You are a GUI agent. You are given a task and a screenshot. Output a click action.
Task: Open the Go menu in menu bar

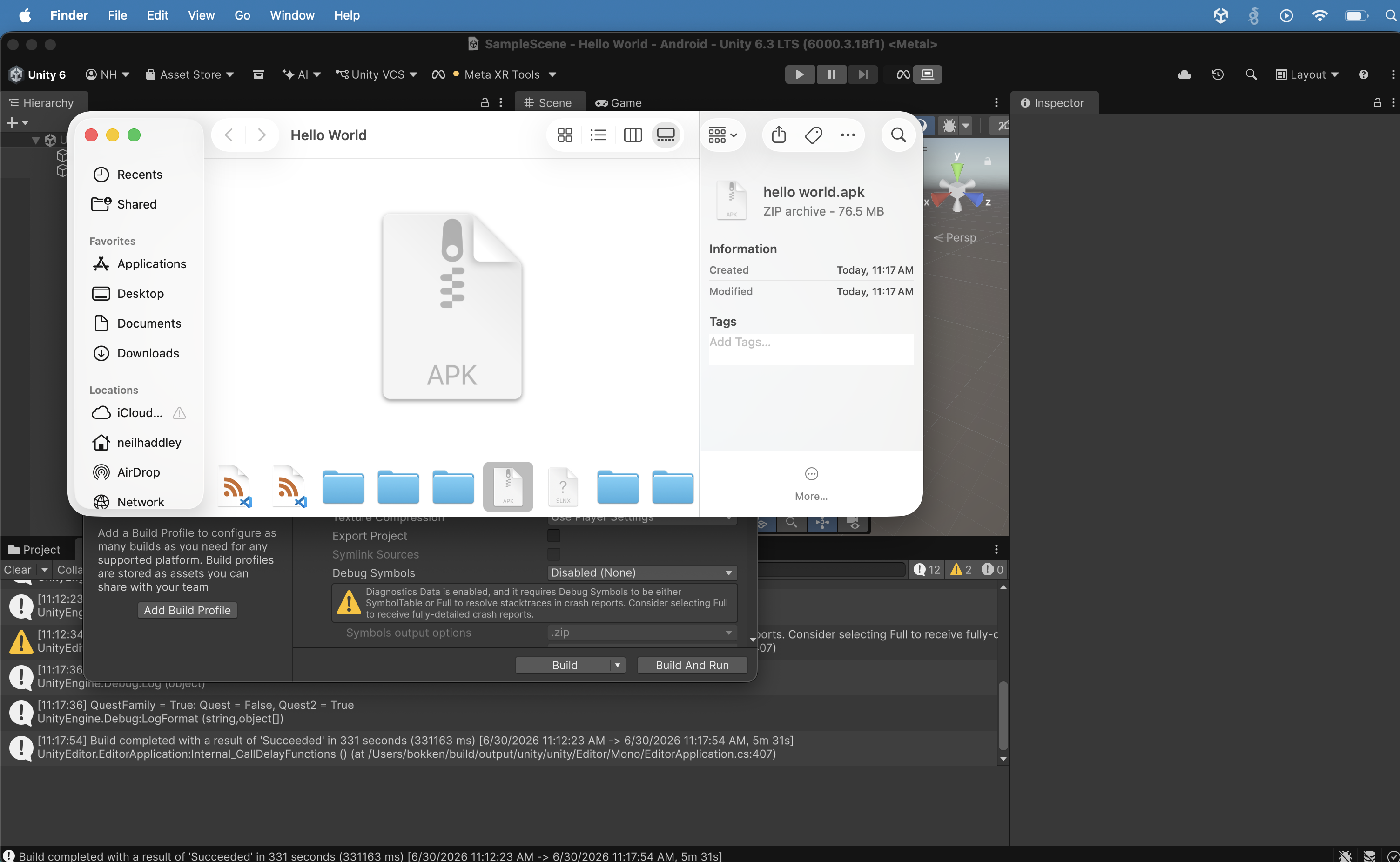point(242,15)
